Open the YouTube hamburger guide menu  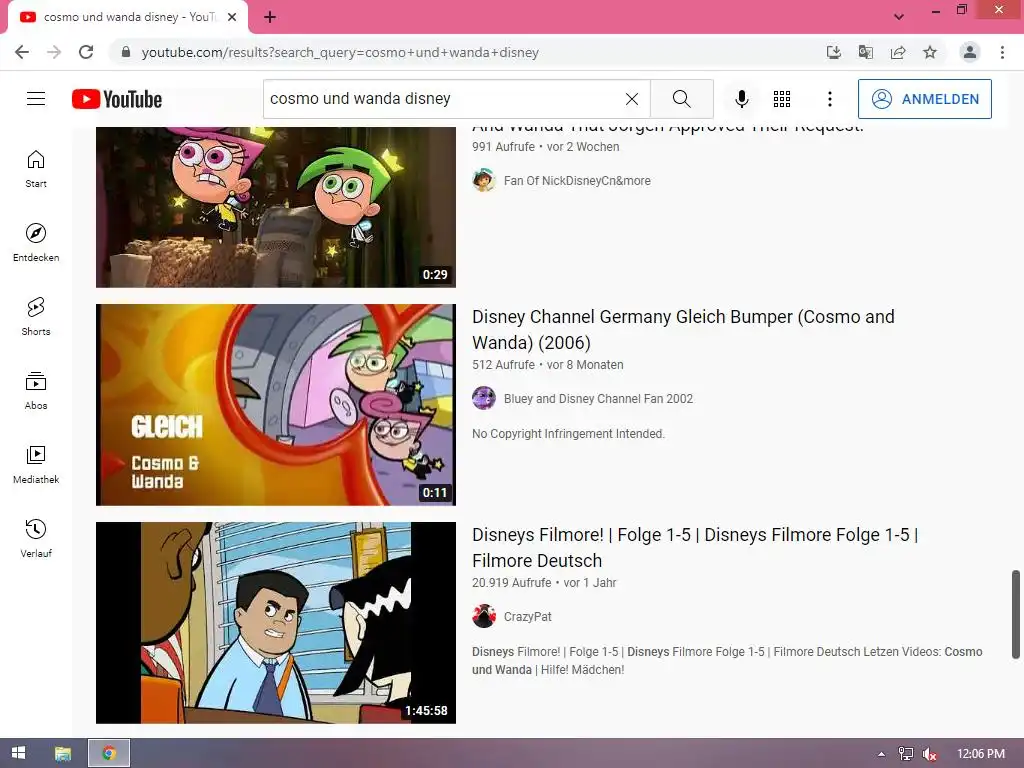click(36, 99)
